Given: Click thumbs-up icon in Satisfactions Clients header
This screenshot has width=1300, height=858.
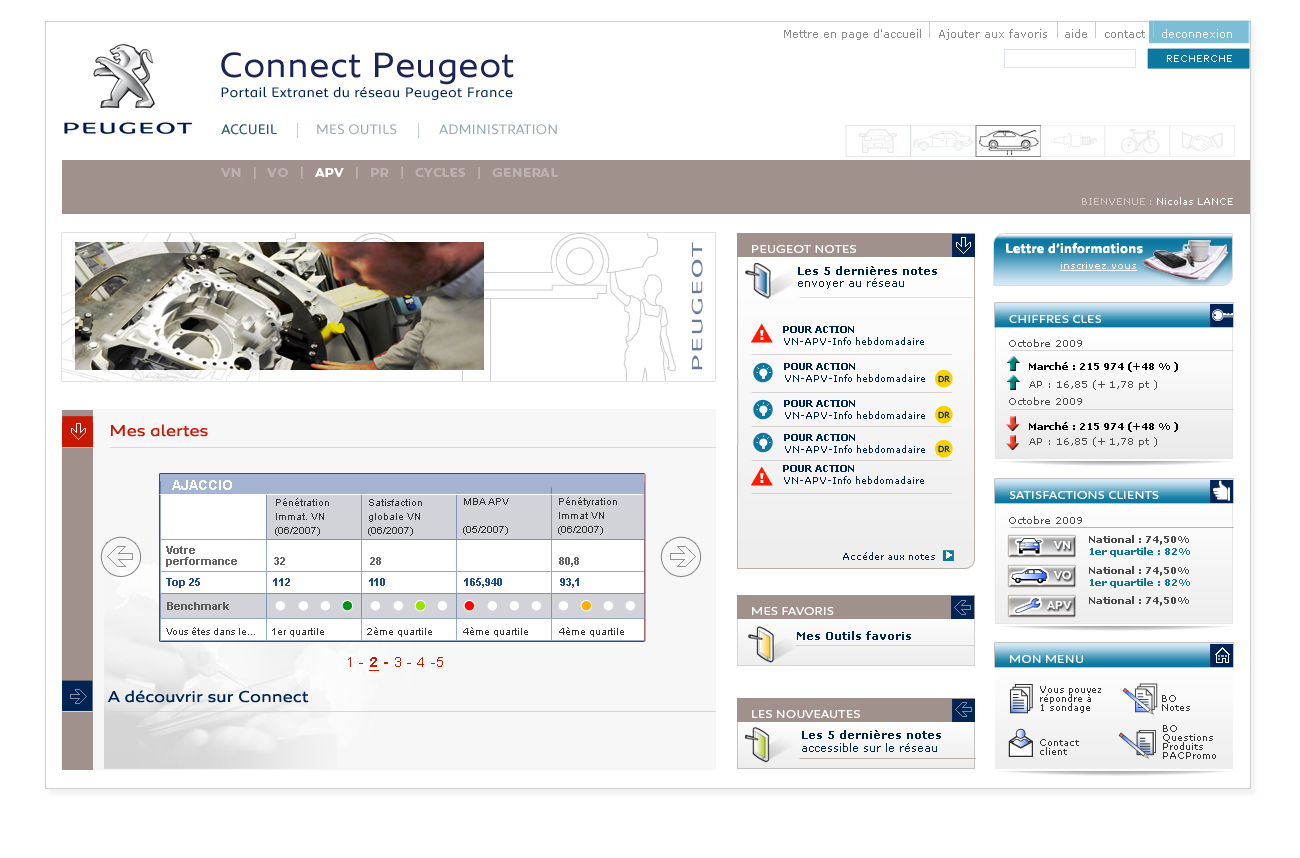Looking at the screenshot, I should pyautogui.click(x=1221, y=491).
